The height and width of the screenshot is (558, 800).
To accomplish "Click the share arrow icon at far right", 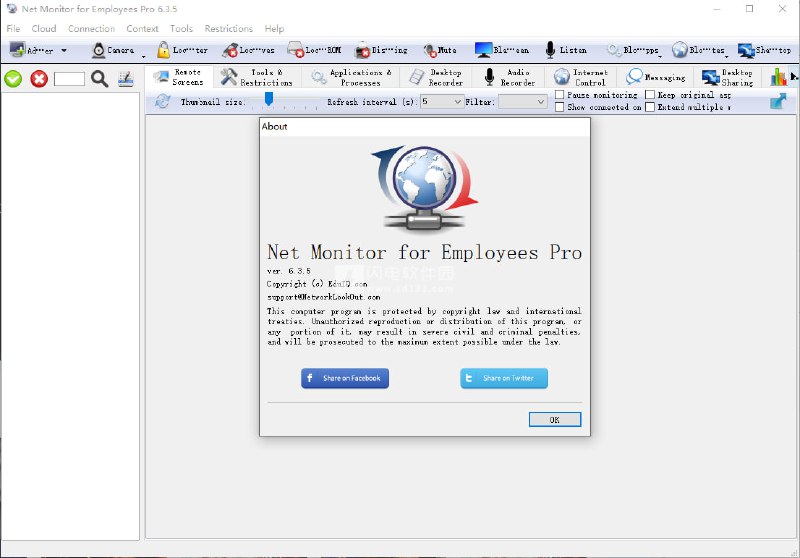I will pyautogui.click(x=778, y=101).
